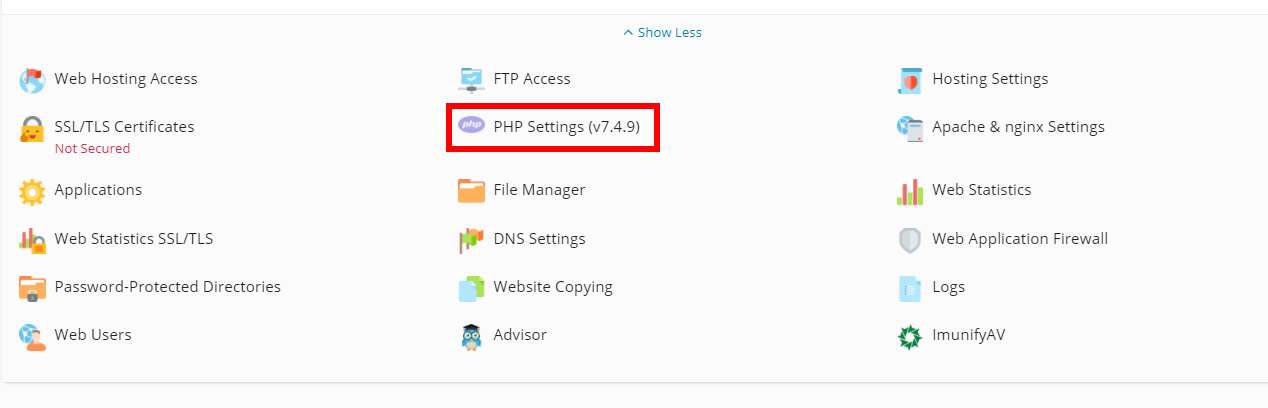Open the Hosting Settings shield icon

point(910,80)
